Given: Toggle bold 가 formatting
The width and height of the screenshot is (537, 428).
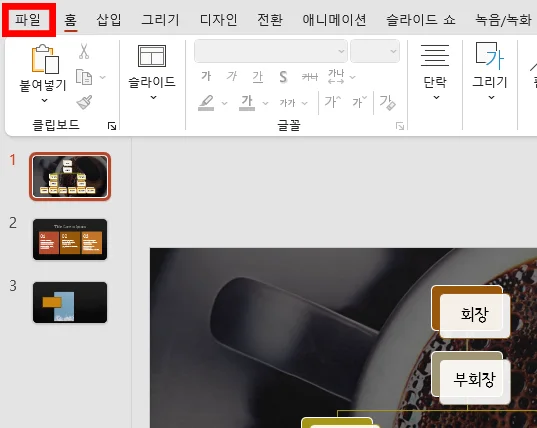Looking at the screenshot, I should click(206, 76).
